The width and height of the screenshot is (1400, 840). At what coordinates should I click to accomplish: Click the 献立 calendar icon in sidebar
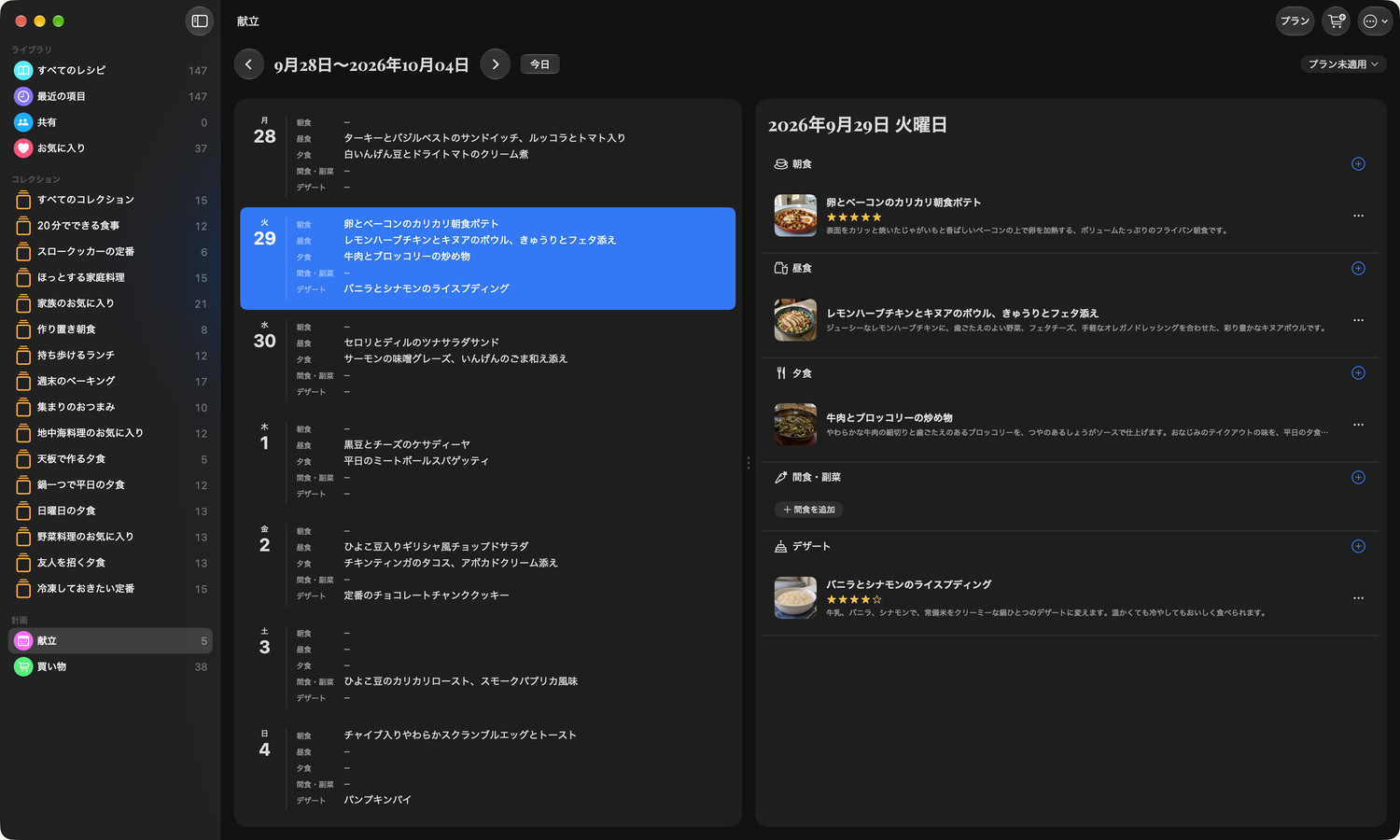(23, 641)
